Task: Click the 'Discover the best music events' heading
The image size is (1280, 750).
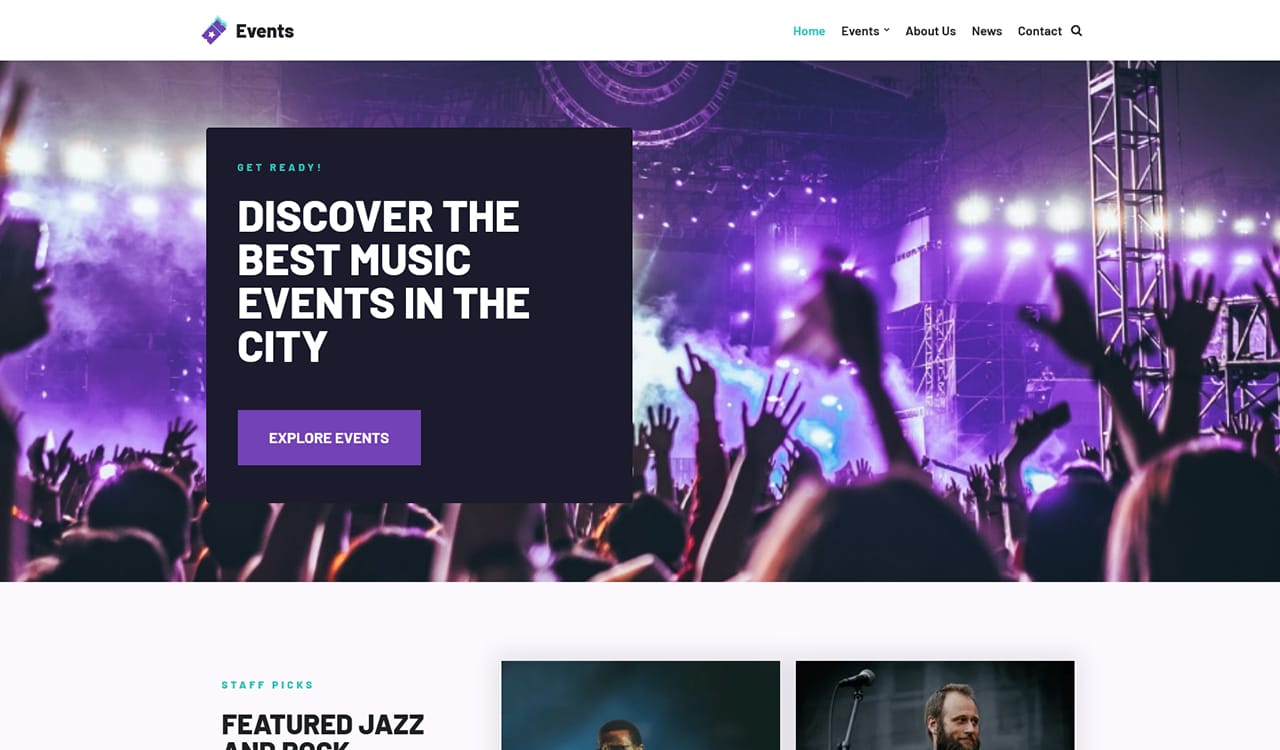Action: click(x=384, y=281)
